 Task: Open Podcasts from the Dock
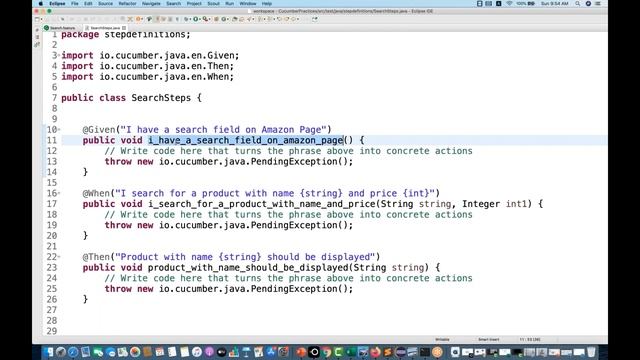pyautogui.click(x=209, y=352)
